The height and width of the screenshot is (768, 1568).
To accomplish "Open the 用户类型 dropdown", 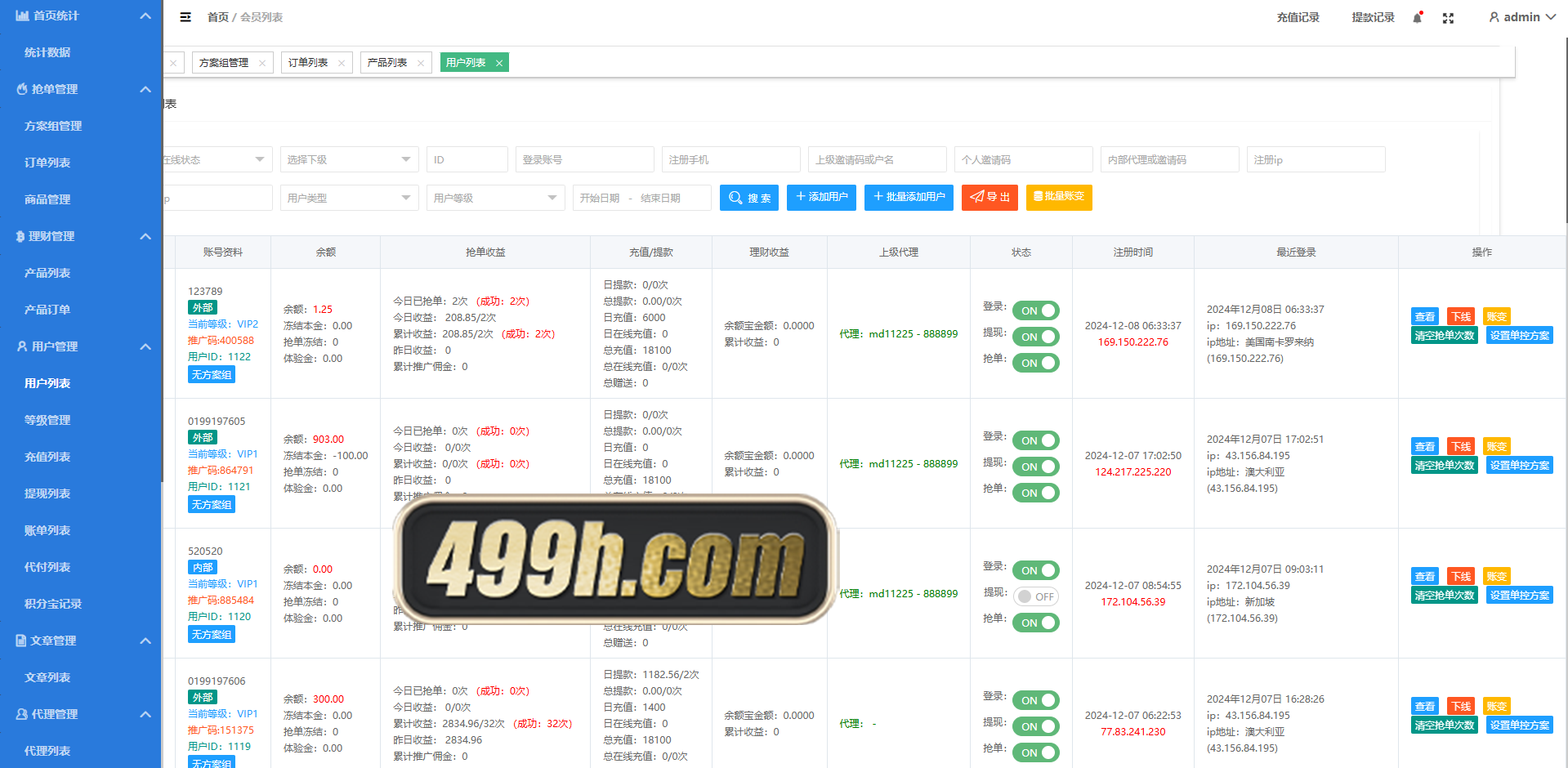I will coord(349,198).
